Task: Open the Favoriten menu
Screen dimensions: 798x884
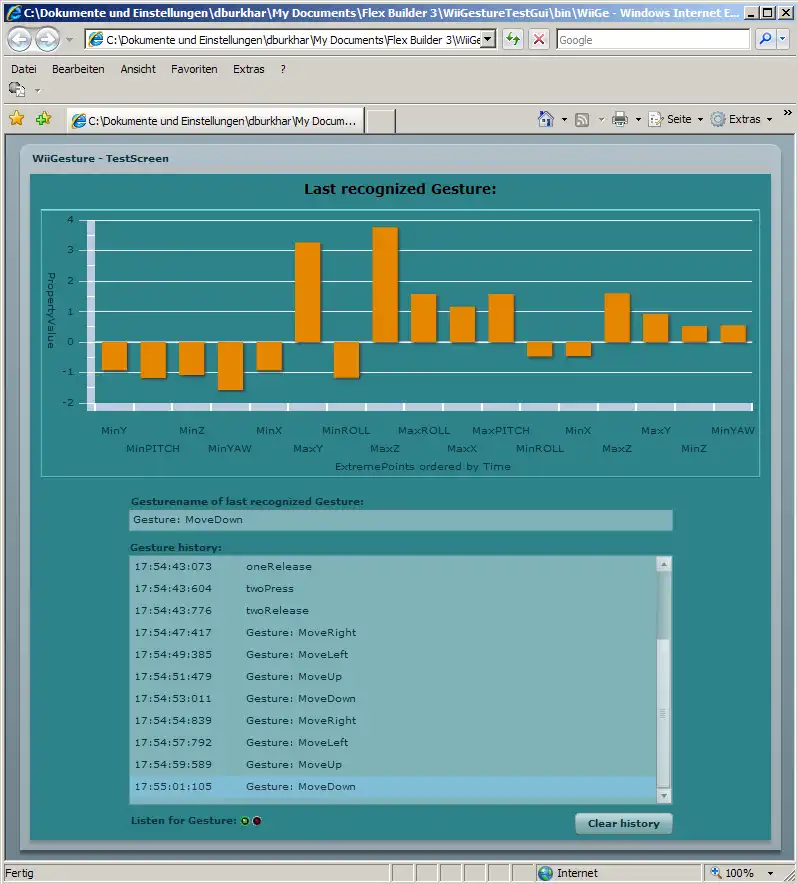Action: coord(194,69)
